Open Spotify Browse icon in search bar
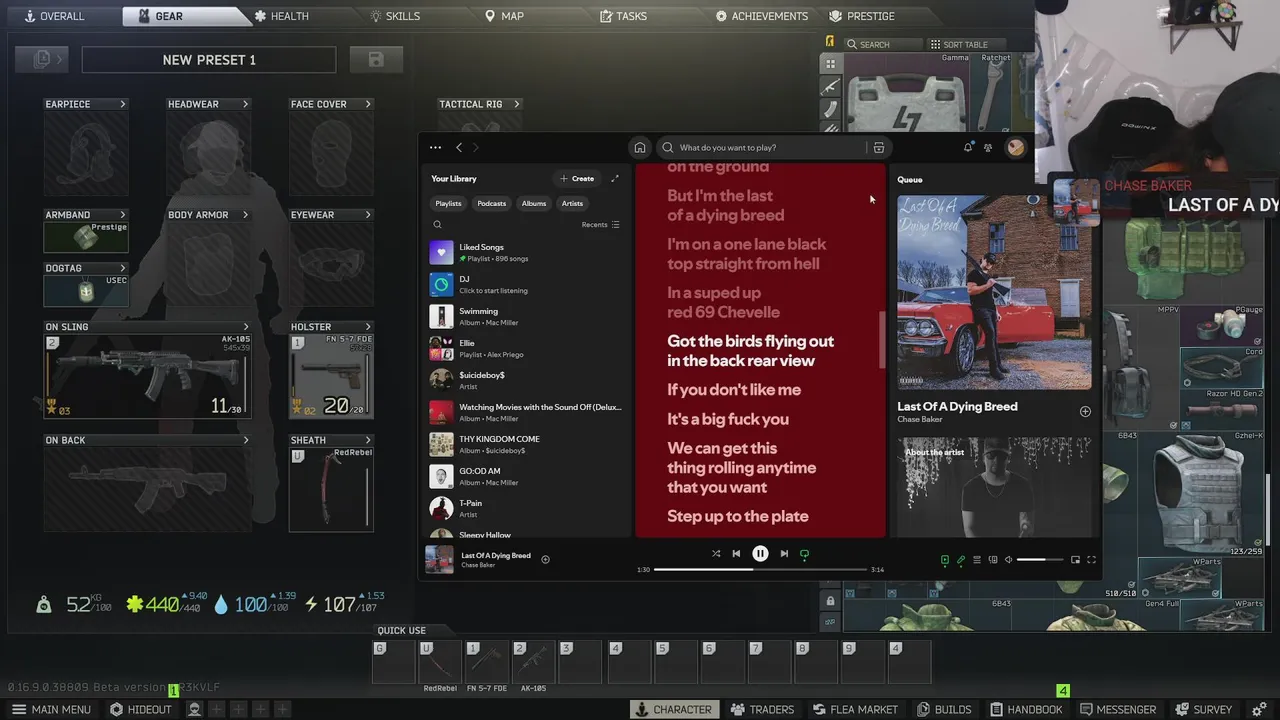This screenshot has height=720, width=1280. [878, 147]
